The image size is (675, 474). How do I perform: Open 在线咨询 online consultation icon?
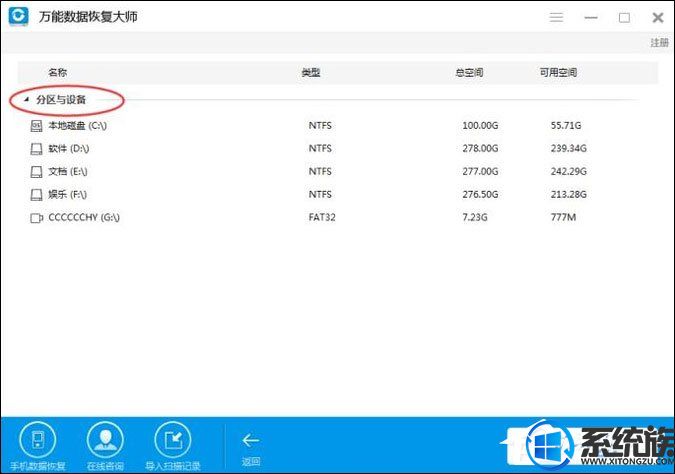(105, 440)
